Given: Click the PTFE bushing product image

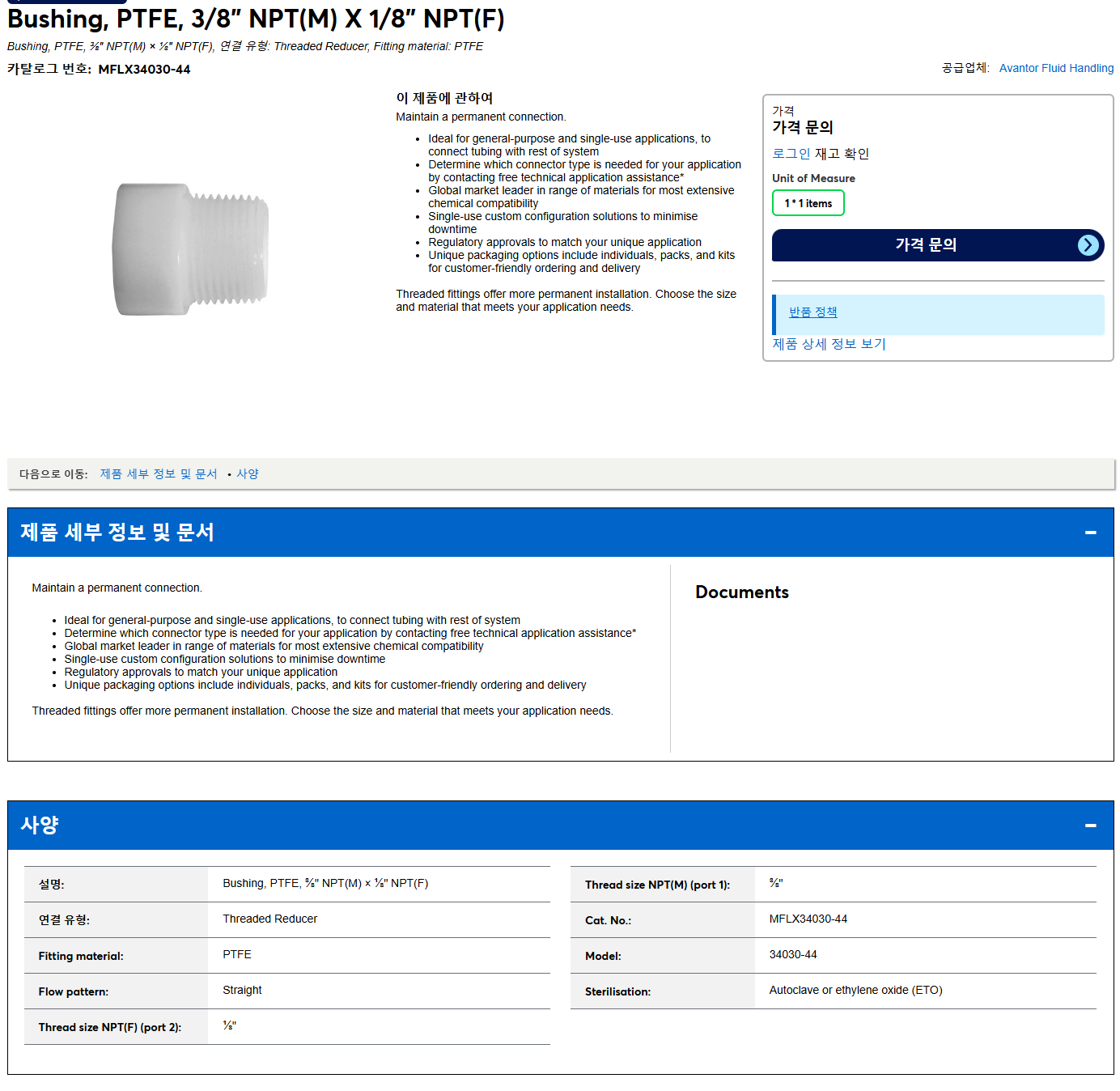Looking at the screenshot, I should pyautogui.click(x=191, y=249).
